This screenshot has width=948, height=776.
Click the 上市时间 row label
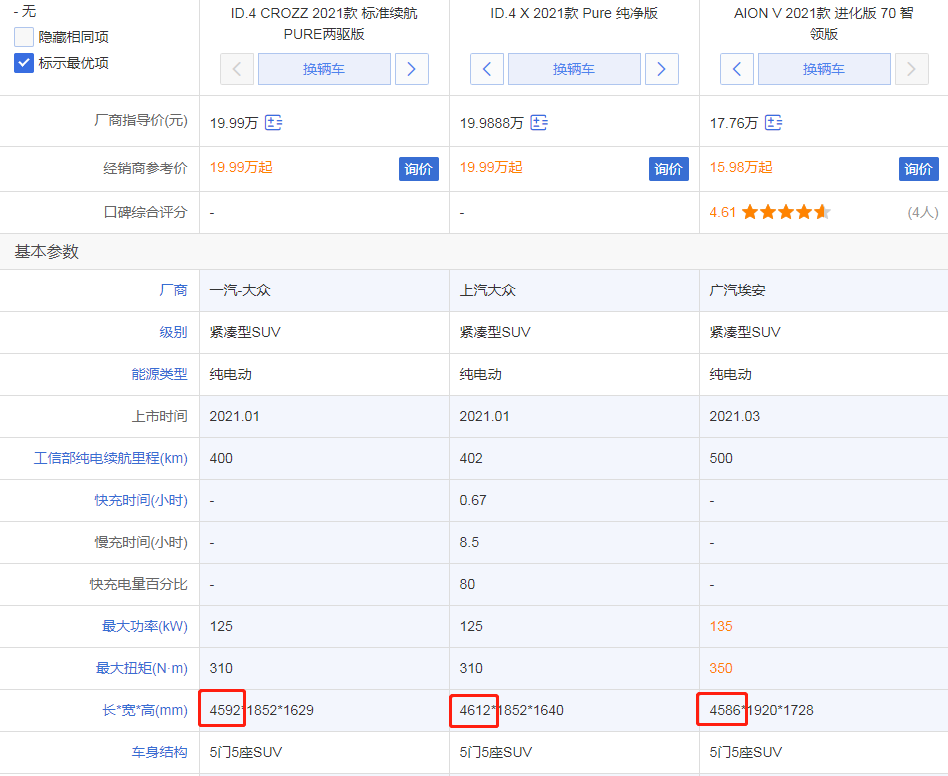click(160, 416)
